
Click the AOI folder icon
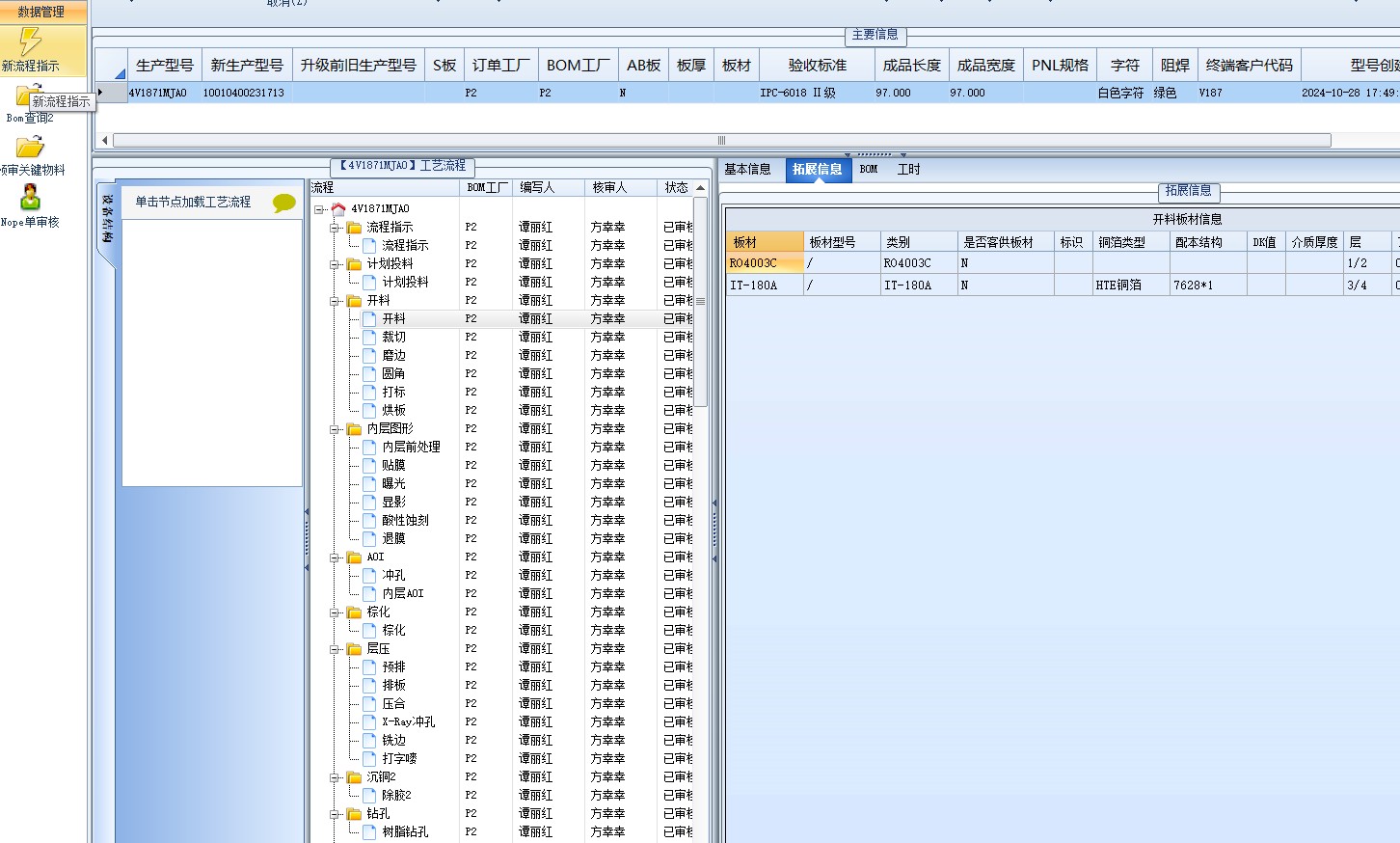[x=354, y=557]
